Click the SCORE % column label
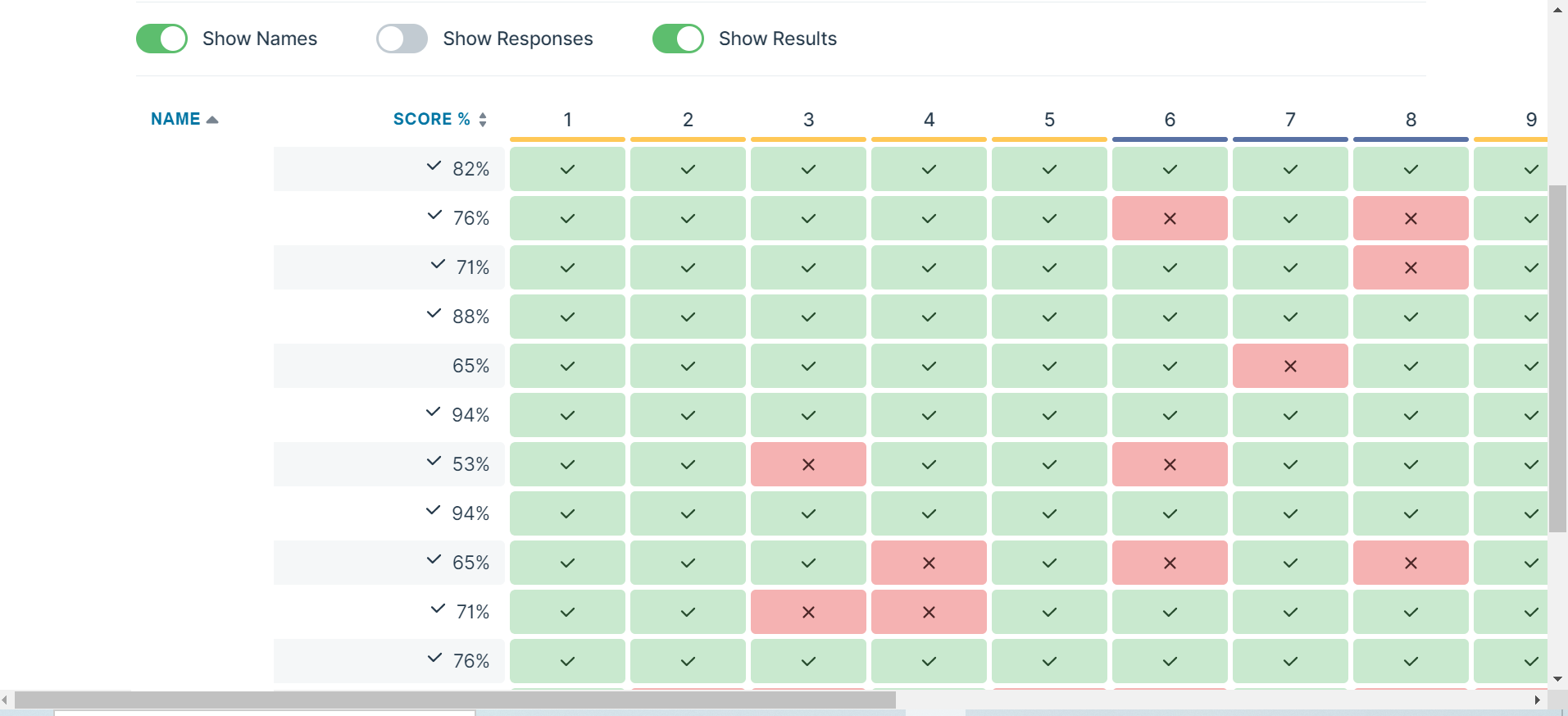 coord(430,118)
